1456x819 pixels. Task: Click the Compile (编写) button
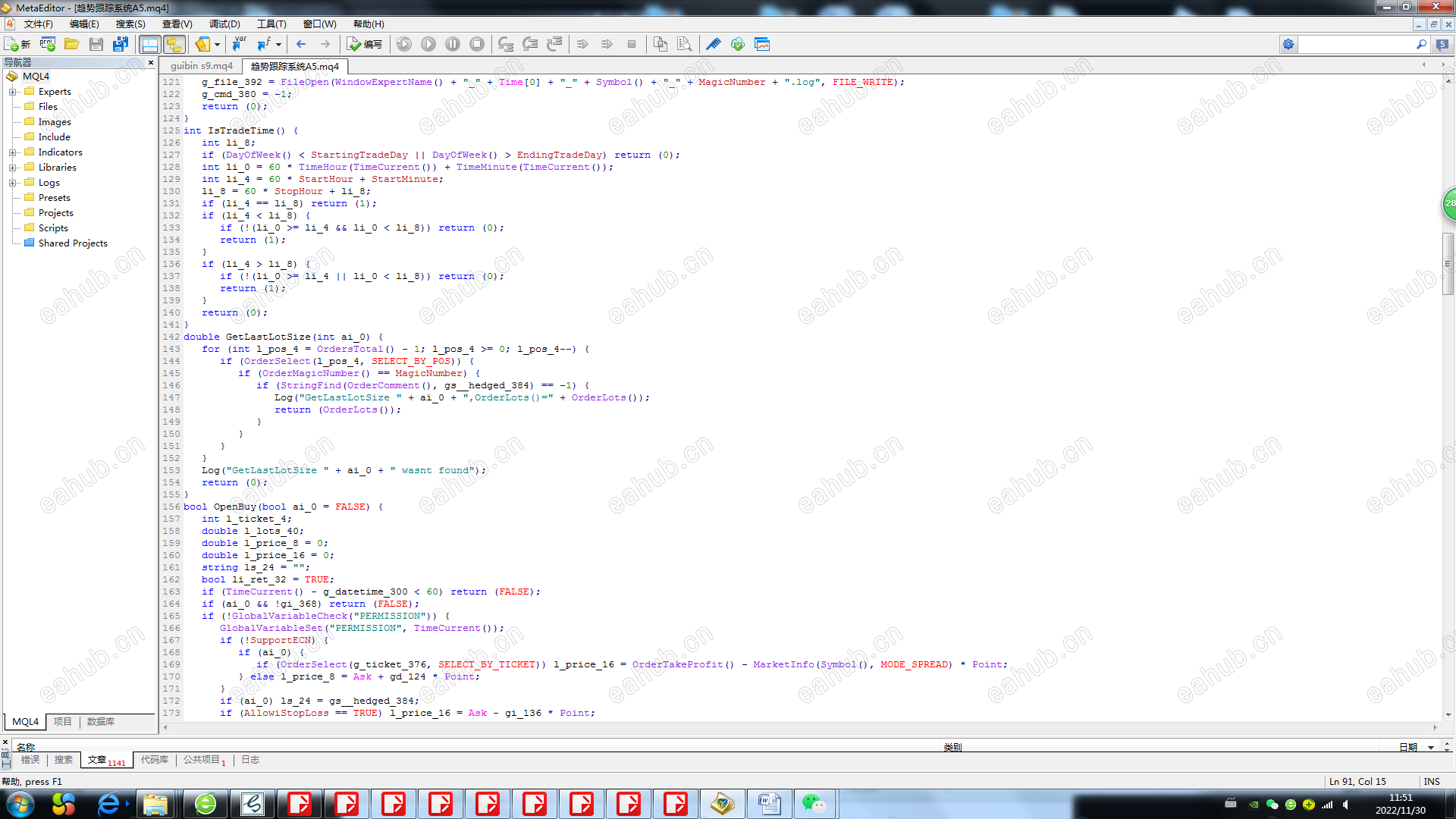coord(365,44)
